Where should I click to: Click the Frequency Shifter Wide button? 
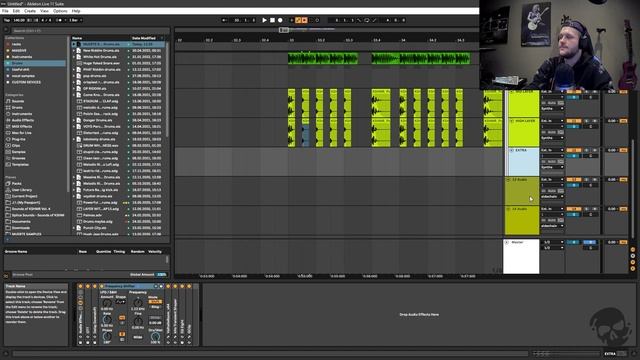click(x=138, y=338)
